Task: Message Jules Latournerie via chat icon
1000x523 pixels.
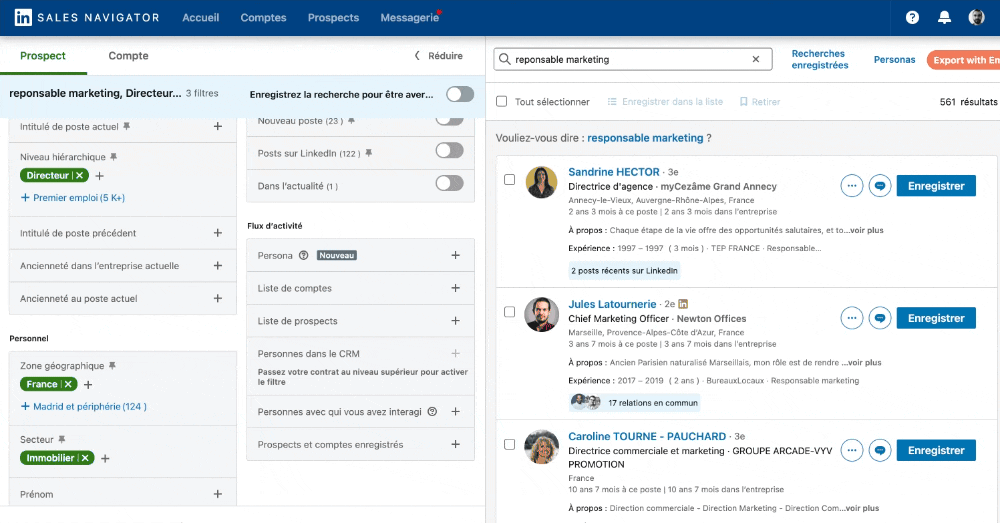Action: point(879,318)
